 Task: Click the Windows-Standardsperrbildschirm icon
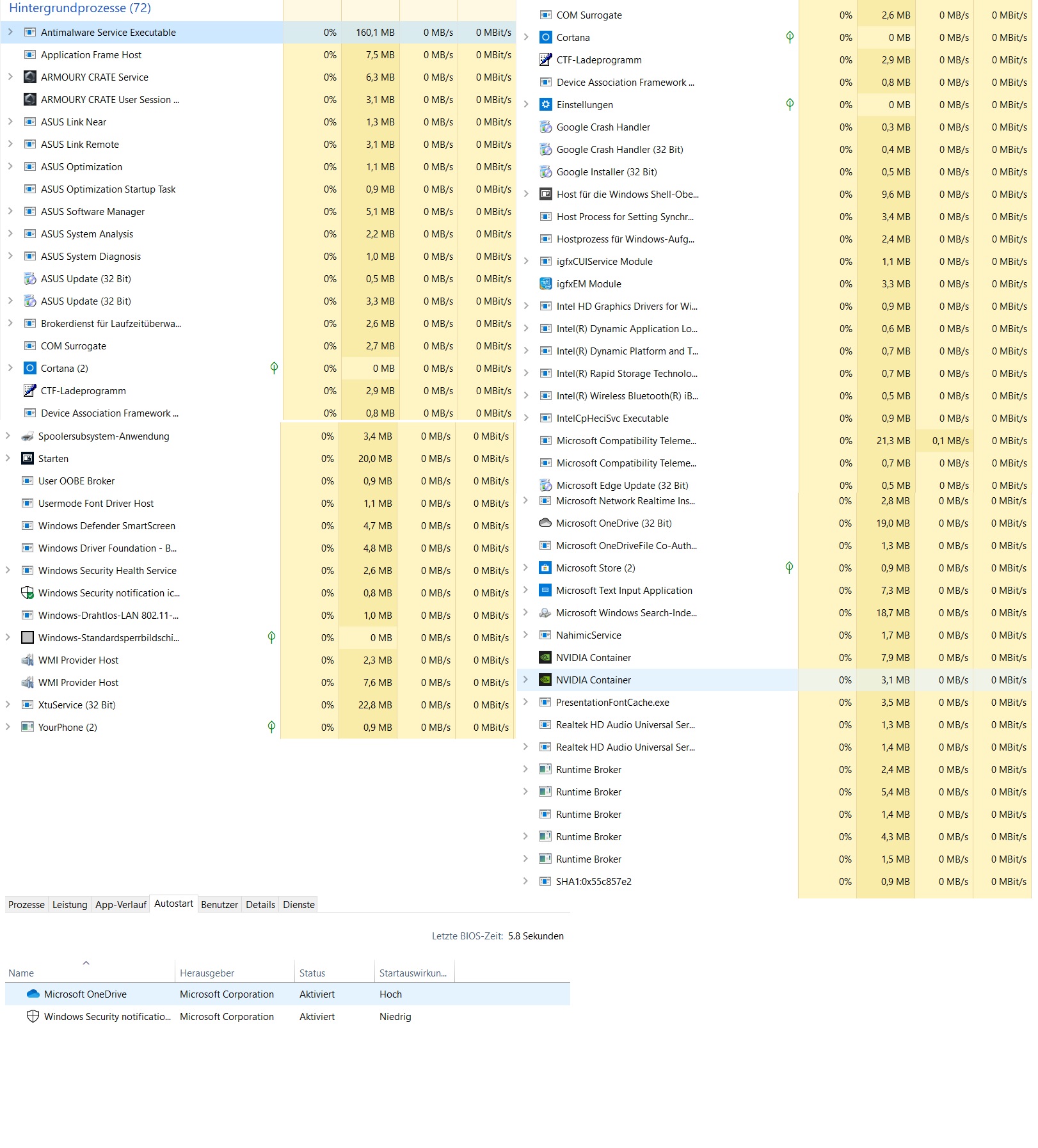[27, 638]
